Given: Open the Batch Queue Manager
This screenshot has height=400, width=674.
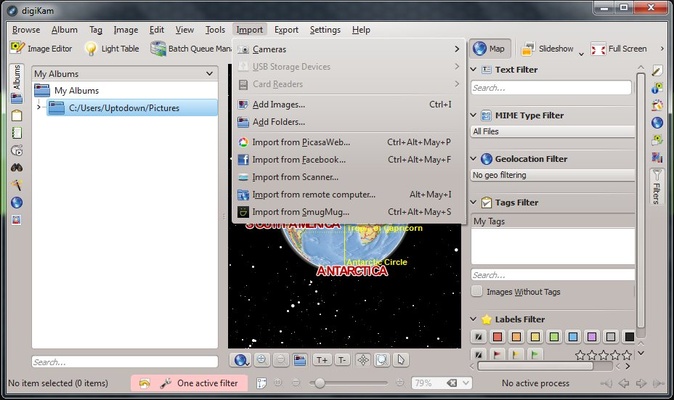Looking at the screenshot, I should [191, 49].
